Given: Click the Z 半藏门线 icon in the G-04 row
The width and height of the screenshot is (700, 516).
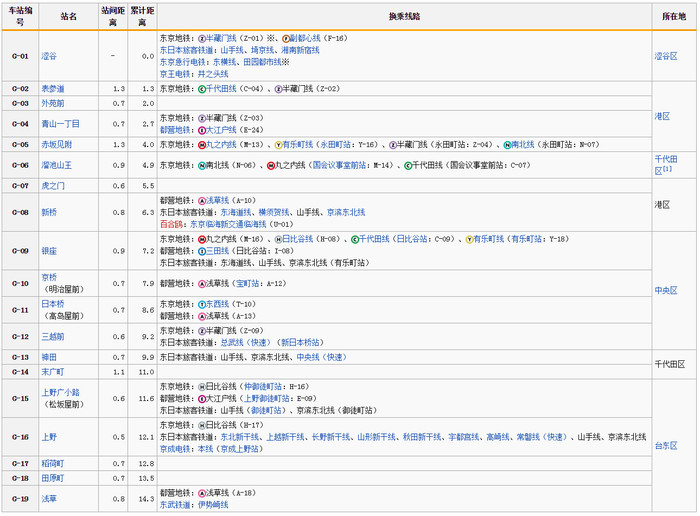Looking at the screenshot, I should (202, 118).
